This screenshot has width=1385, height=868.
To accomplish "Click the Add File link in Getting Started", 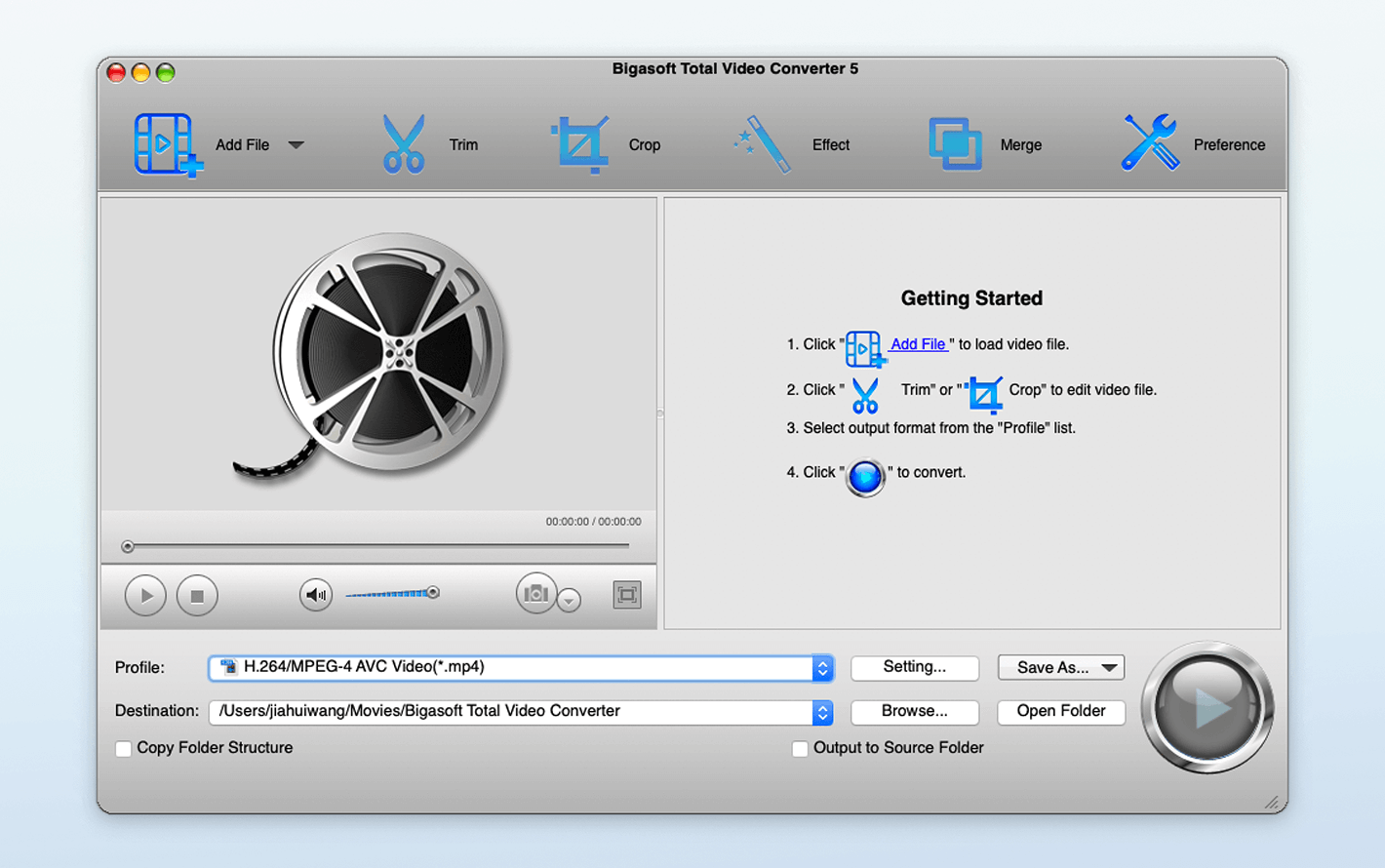I will pyautogui.click(x=918, y=344).
